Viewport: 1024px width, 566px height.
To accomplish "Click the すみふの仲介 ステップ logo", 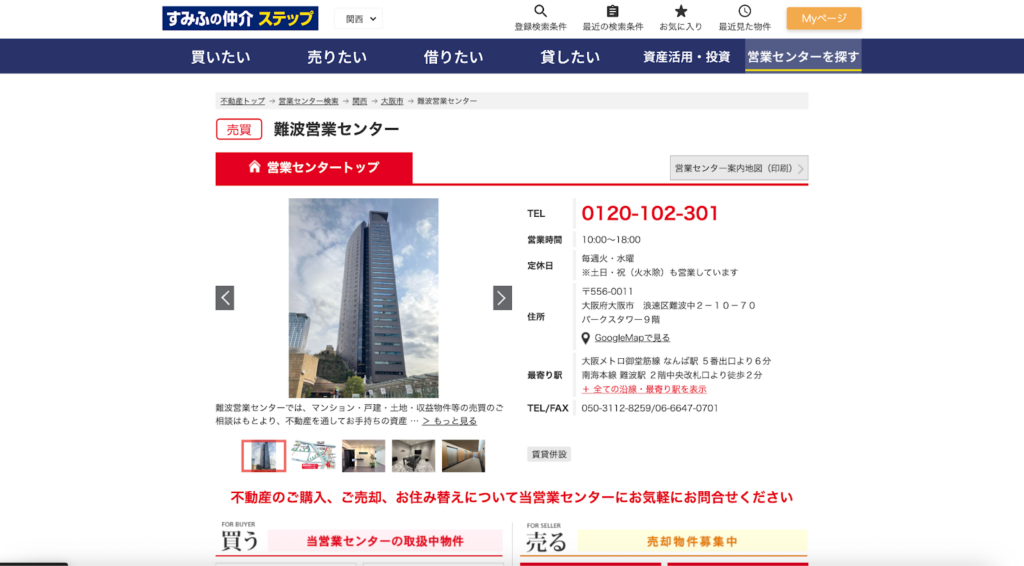I will pyautogui.click(x=240, y=18).
